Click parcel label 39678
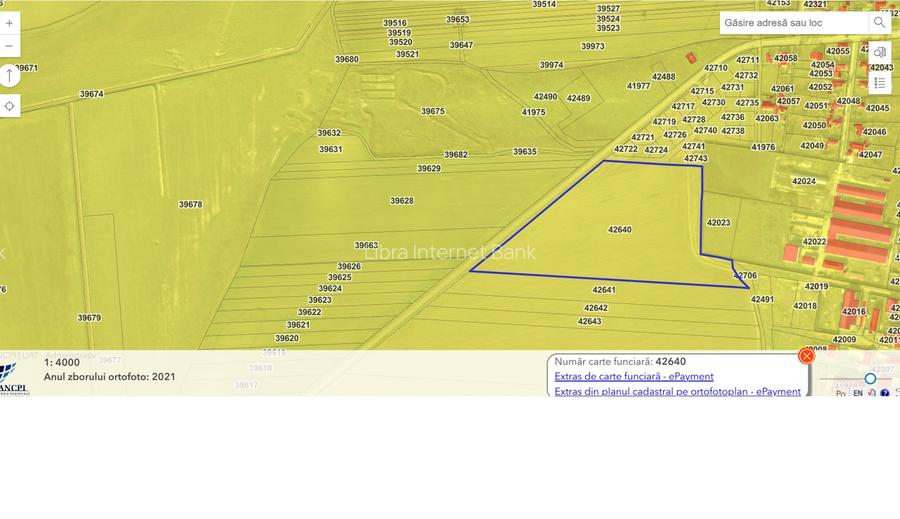The image size is (900, 519). [190, 204]
